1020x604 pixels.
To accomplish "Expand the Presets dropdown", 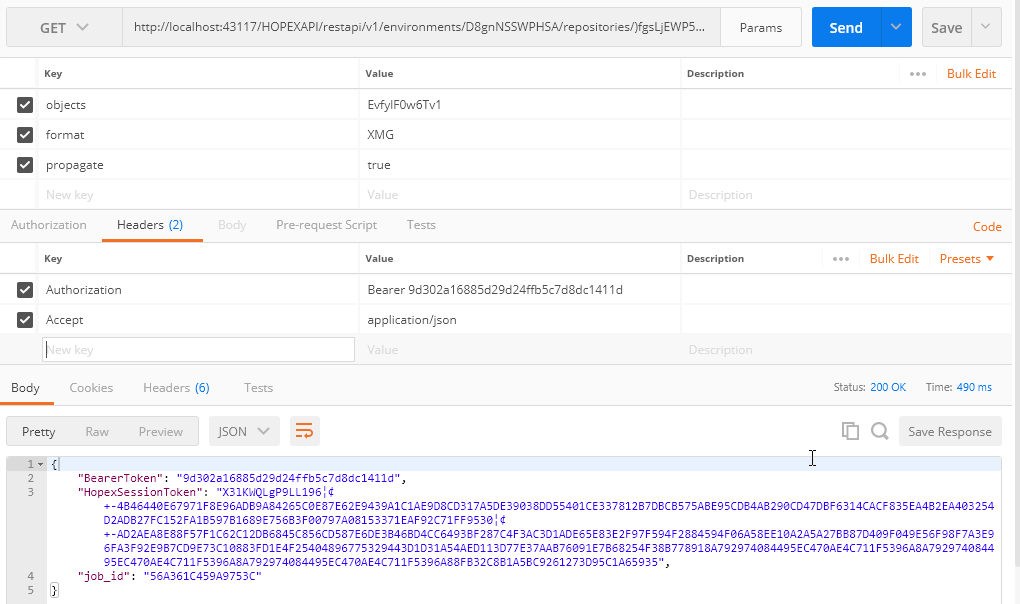I will click(x=967, y=259).
